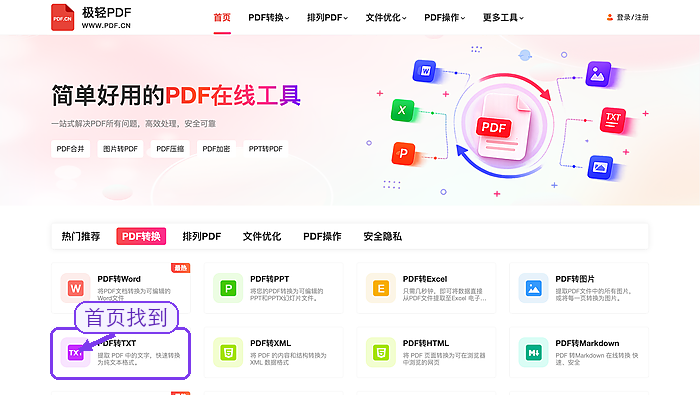Switch to the PDF操作 category tab
Viewport: 700px width, 395px height.
pyautogui.click(x=322, y=236)
